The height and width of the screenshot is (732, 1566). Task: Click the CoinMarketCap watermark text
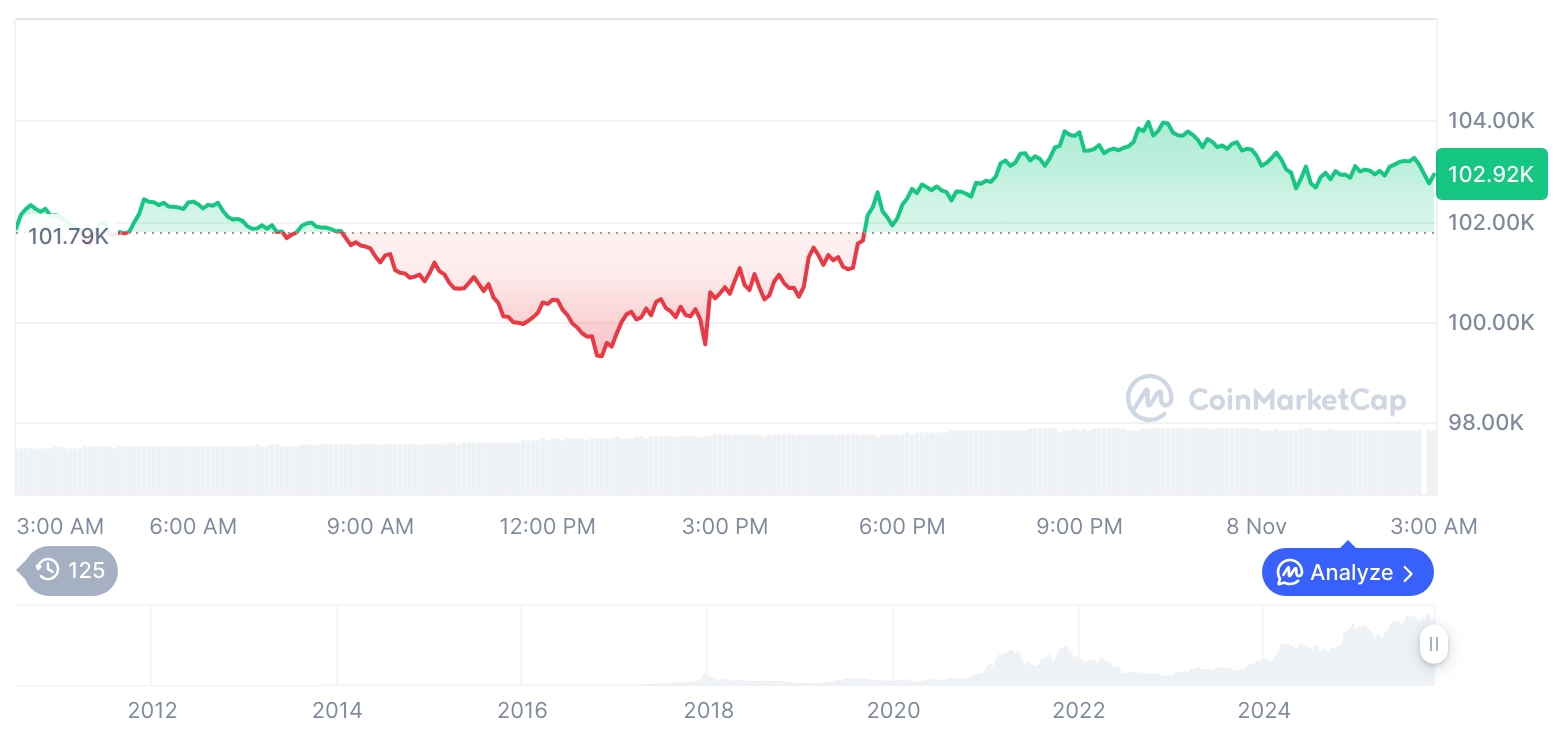(1296, 400)
